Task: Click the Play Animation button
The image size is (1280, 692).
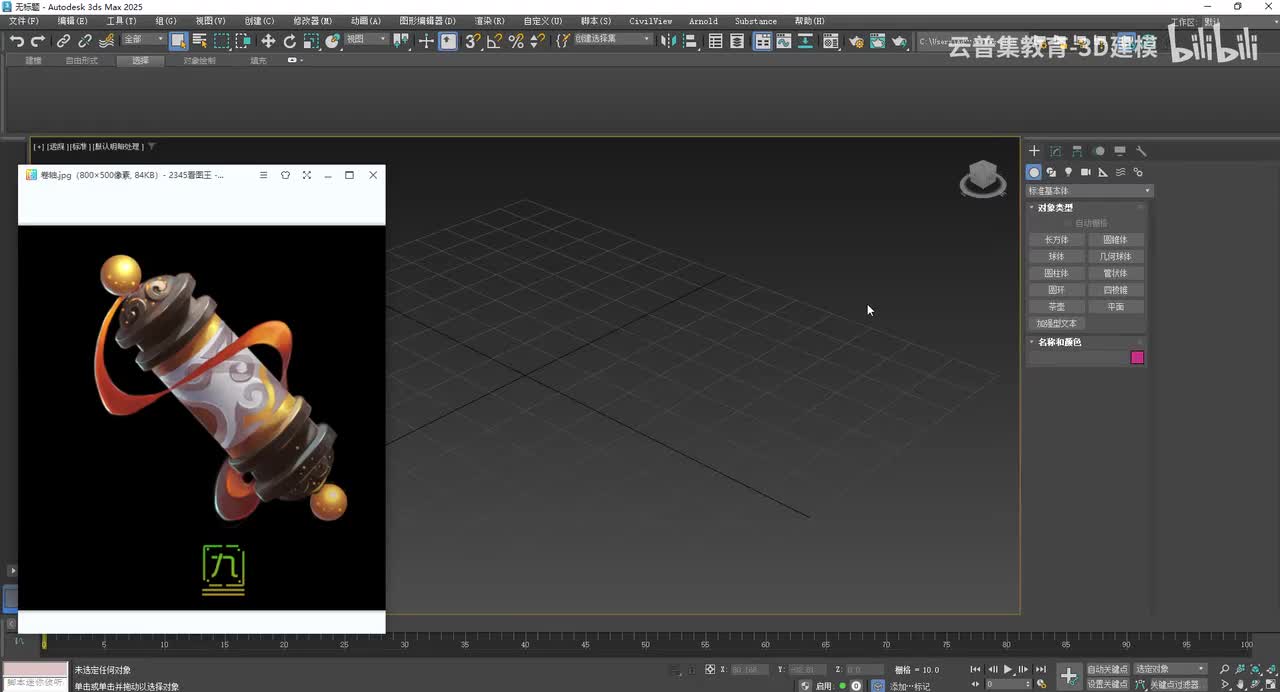Action: pyautogui.click(x=1008, y=669)
